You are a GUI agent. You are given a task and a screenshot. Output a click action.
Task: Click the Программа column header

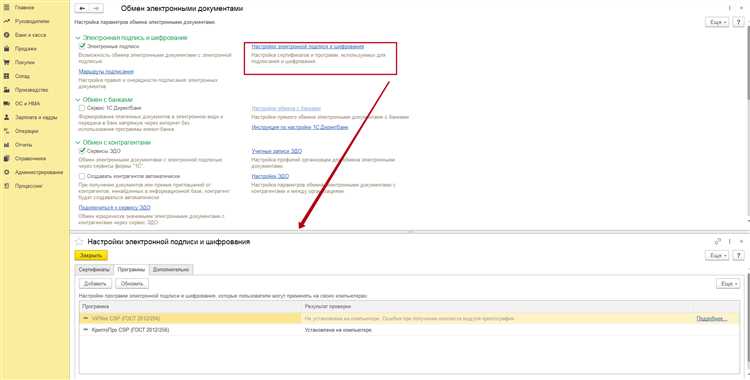pyautogui.click(x=191, y=306)
